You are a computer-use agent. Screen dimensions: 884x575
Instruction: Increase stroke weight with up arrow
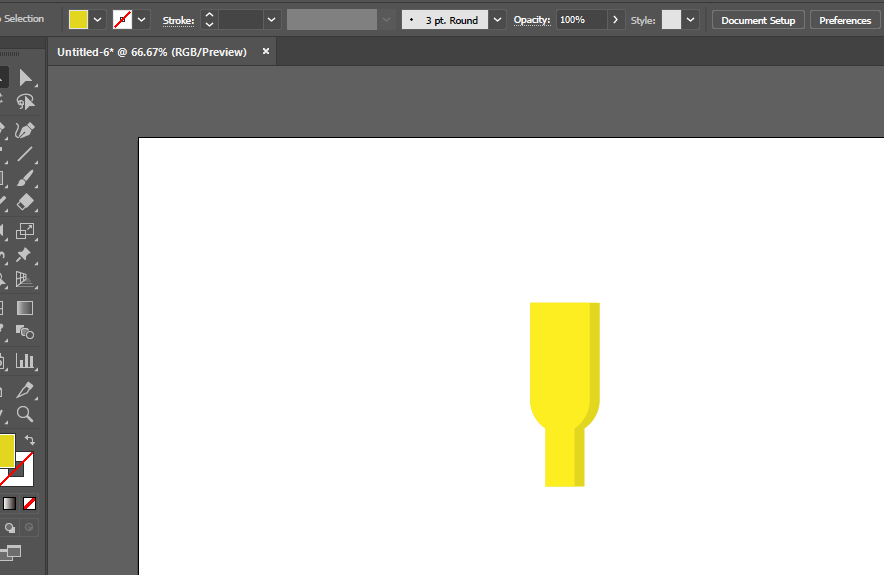(x=209, y=15)
